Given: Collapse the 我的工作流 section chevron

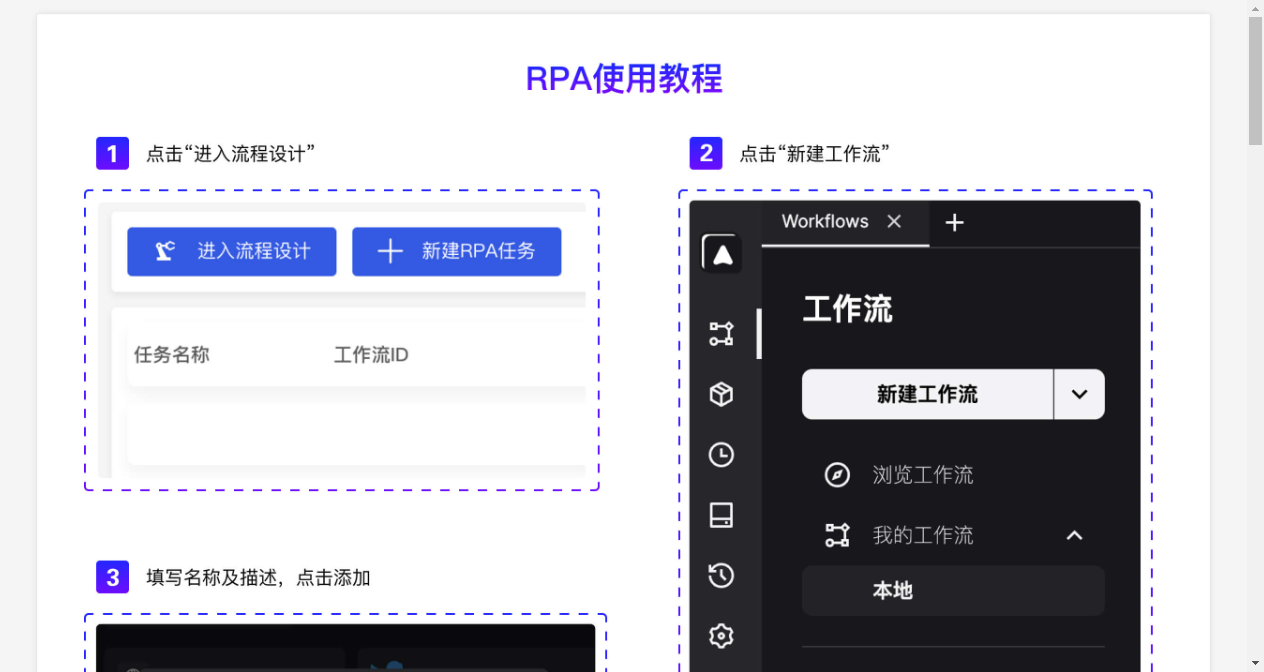Looking at the screenshot, I should pos(1075,535).
